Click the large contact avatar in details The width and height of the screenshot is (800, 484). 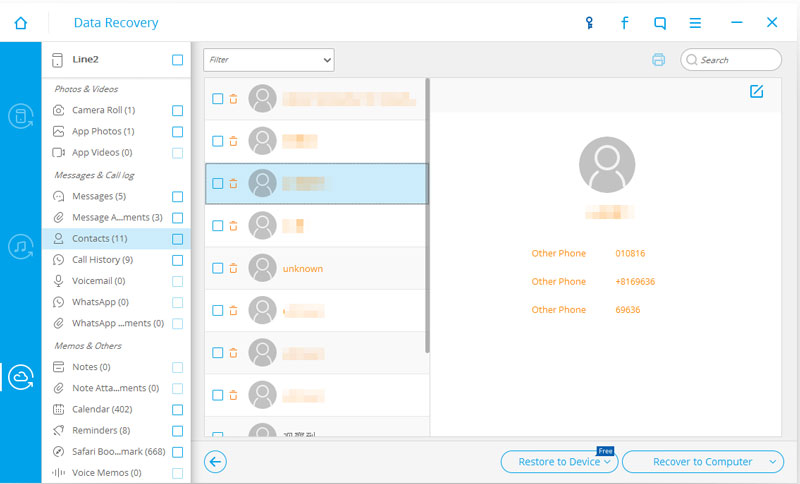point(607,165)
